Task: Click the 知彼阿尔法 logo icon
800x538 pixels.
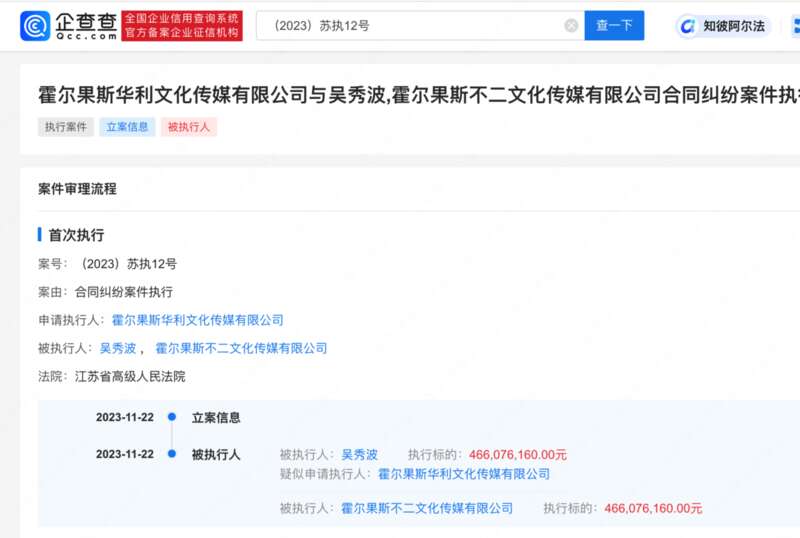Action: [x=688, y=26]
